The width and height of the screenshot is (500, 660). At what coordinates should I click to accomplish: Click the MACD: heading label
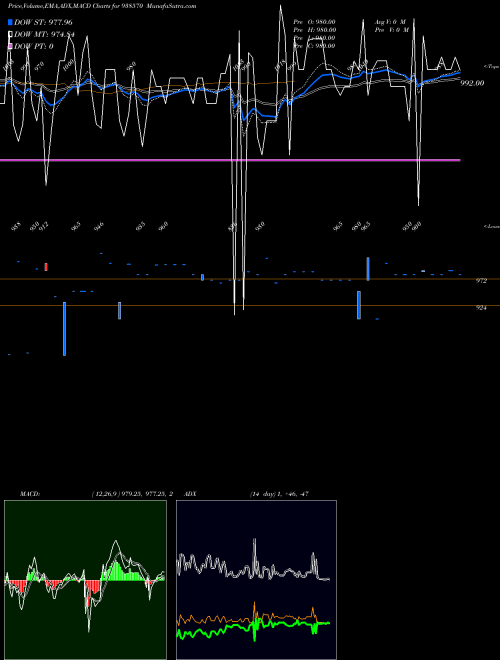[30, 494]
